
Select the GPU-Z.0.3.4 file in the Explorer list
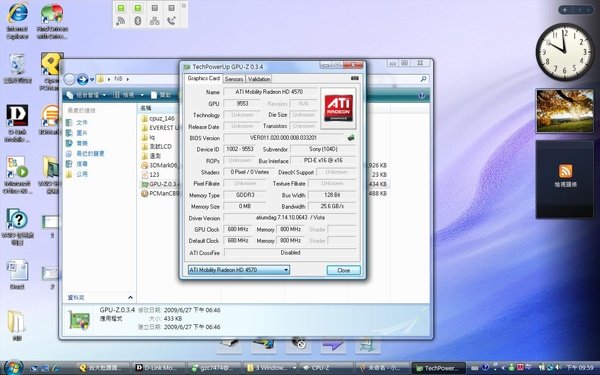160,184
